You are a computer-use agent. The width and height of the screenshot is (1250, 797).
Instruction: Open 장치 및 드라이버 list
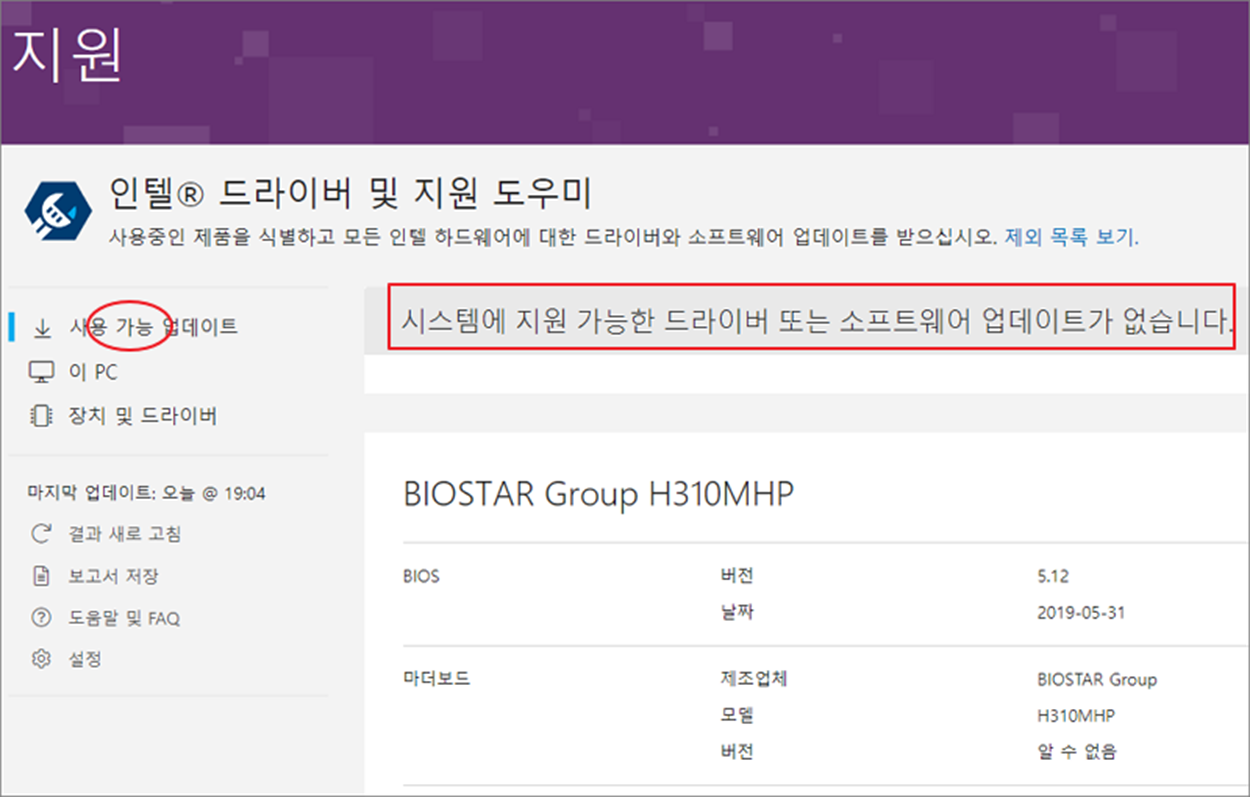[x=142, y=416]
